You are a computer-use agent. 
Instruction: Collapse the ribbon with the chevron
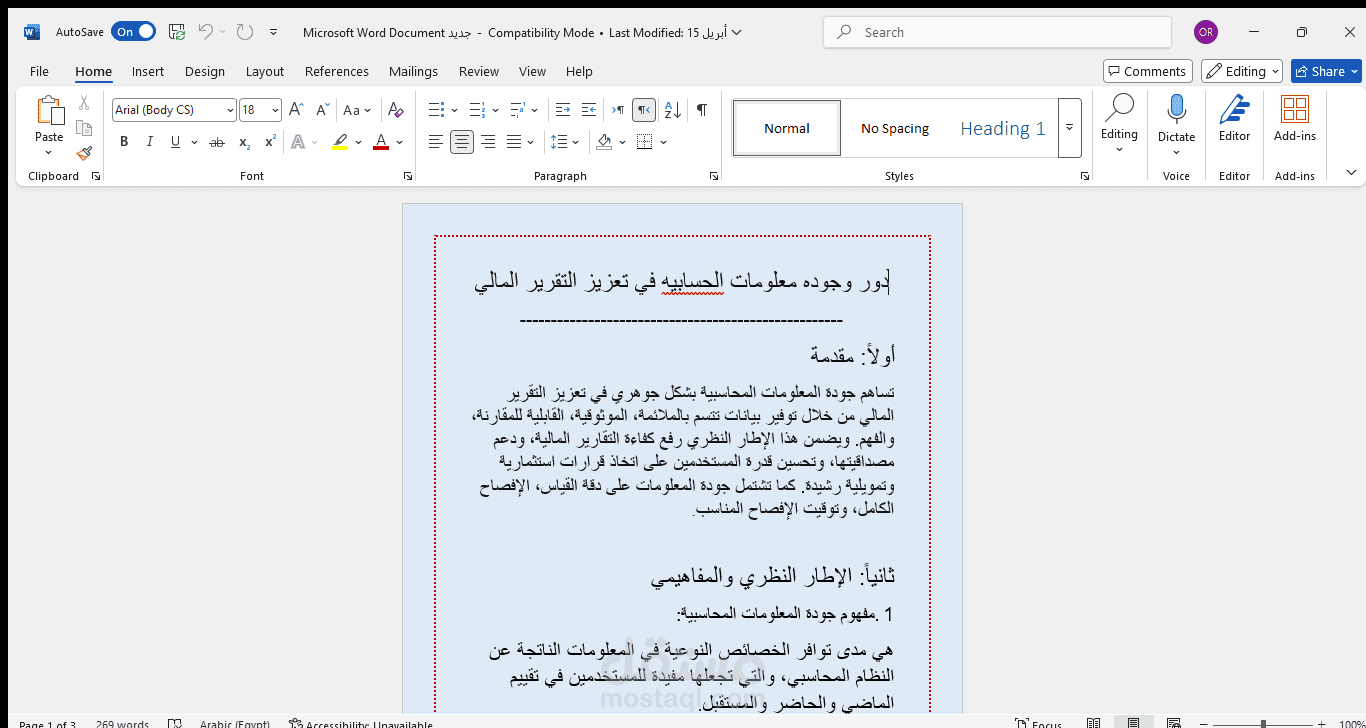point(1351,173)
